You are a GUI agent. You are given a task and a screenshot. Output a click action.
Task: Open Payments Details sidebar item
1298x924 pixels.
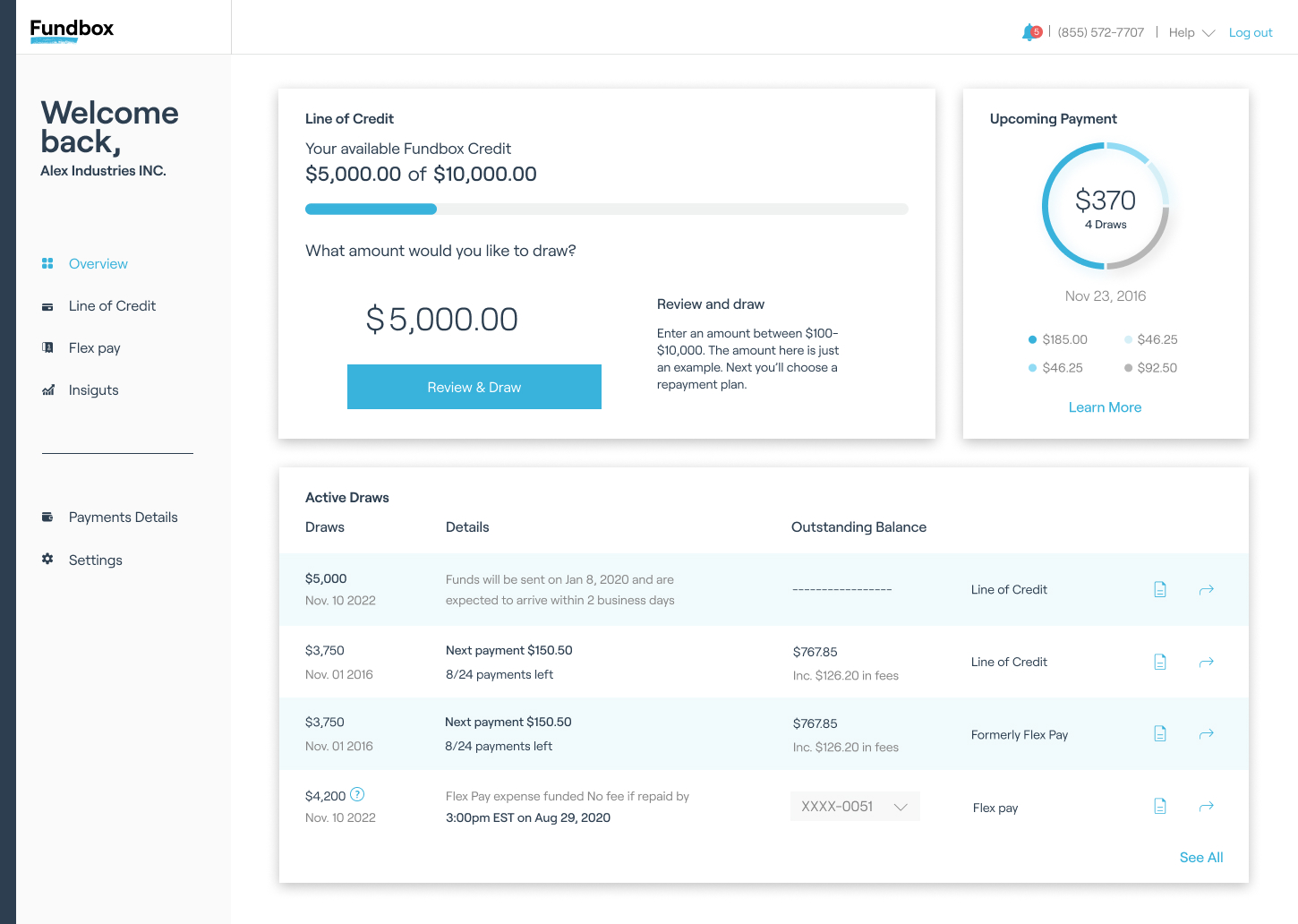[x=124, y=517]
